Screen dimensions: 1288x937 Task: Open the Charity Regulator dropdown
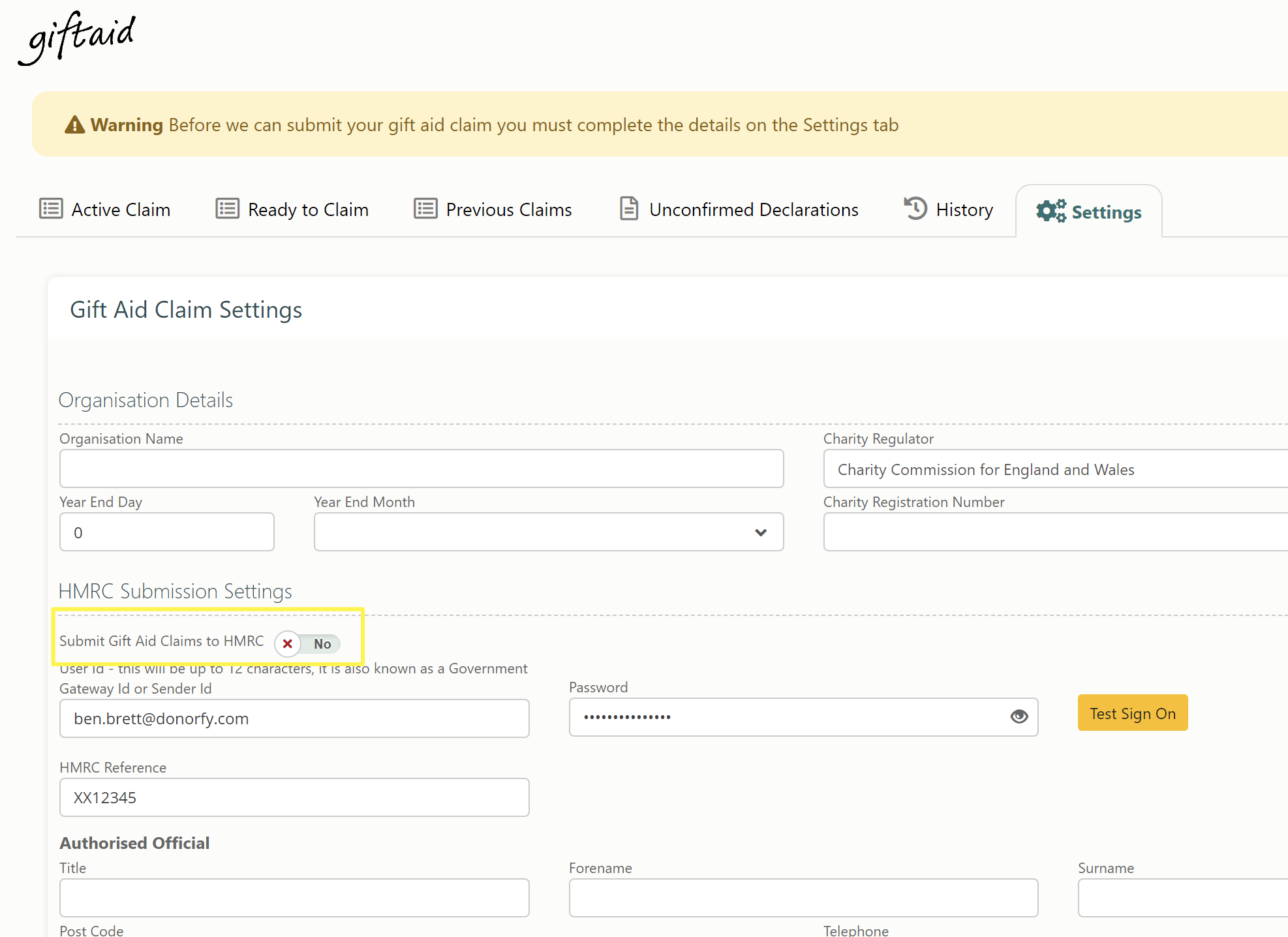coord(1056,468)
